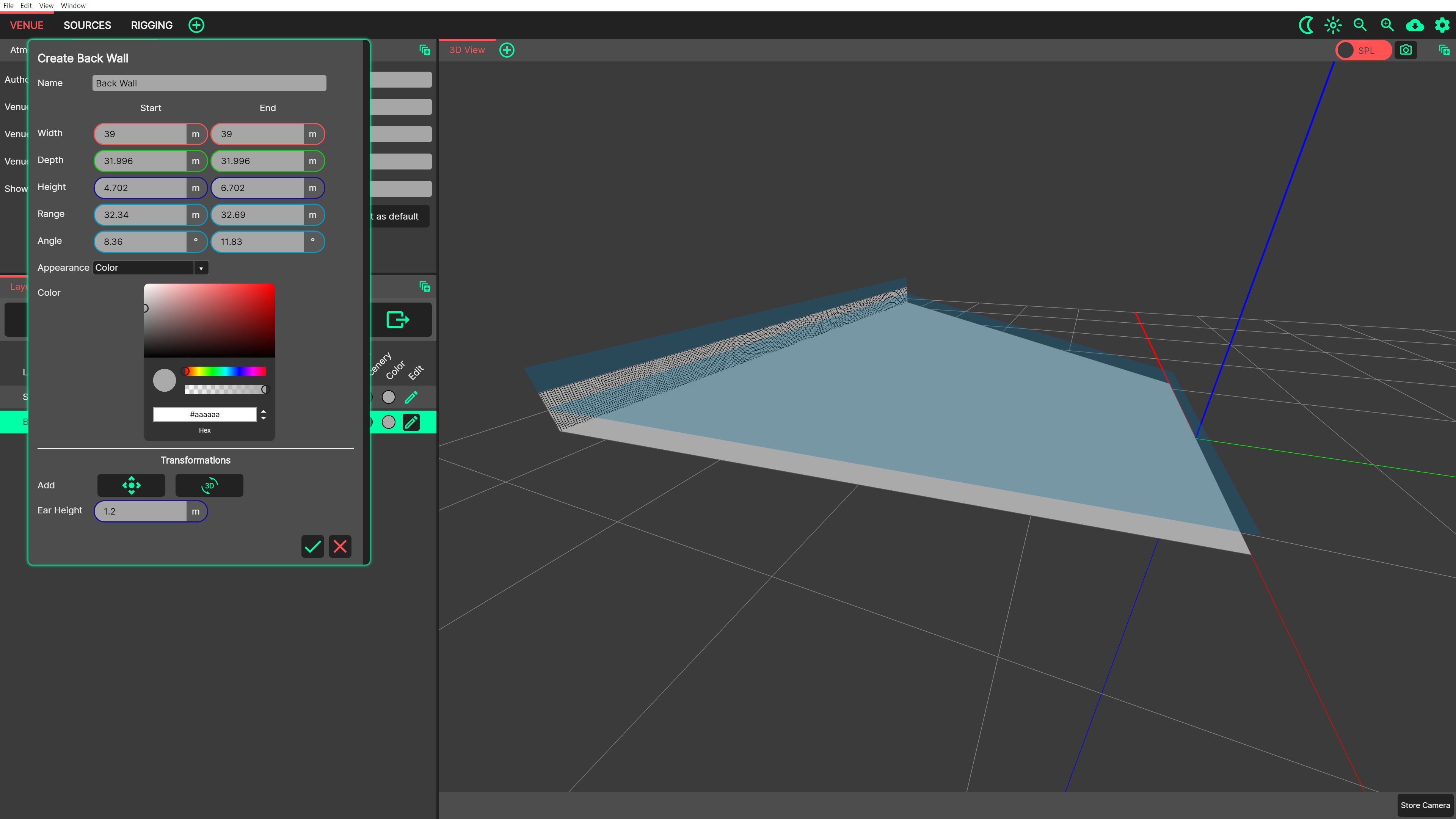
Task: Confirm back wall creation with green checkmark
Action: [312, 546]
